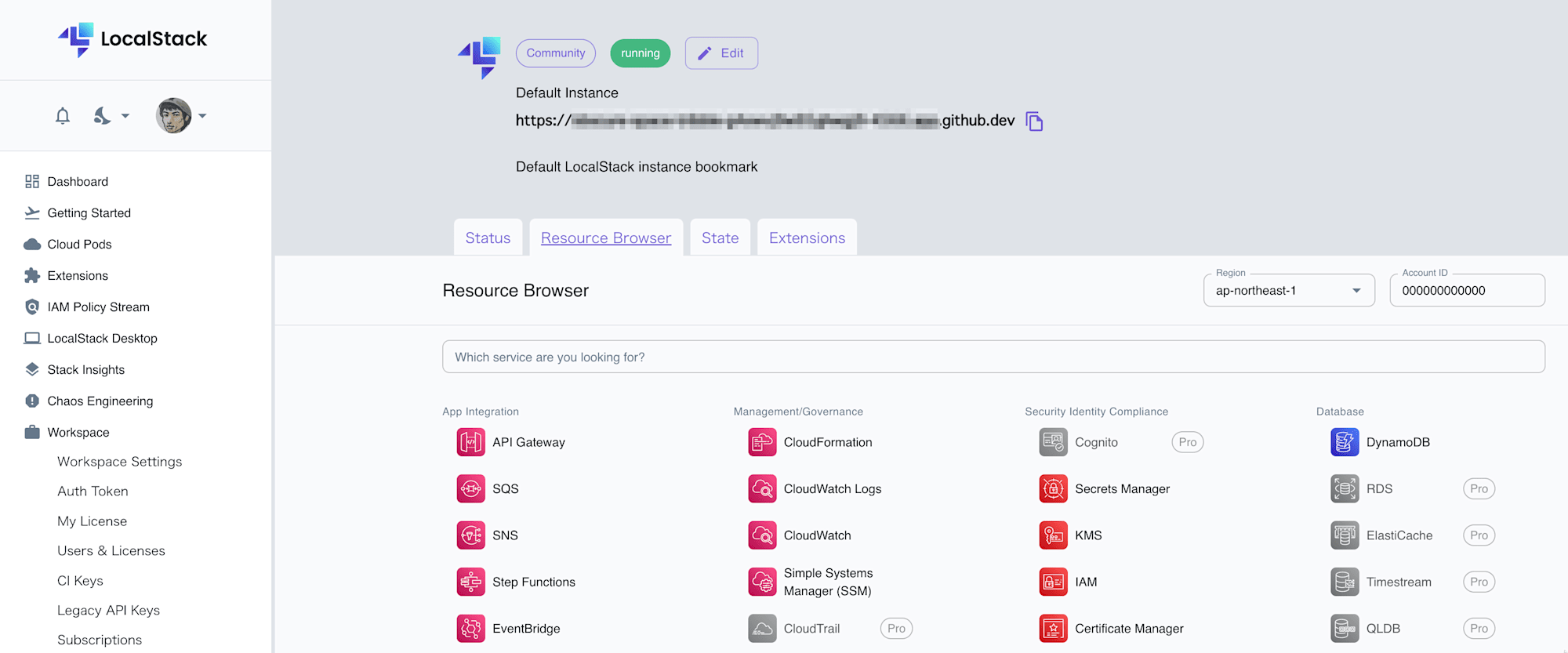Open the CloudWatch service icon

[762, 535]
